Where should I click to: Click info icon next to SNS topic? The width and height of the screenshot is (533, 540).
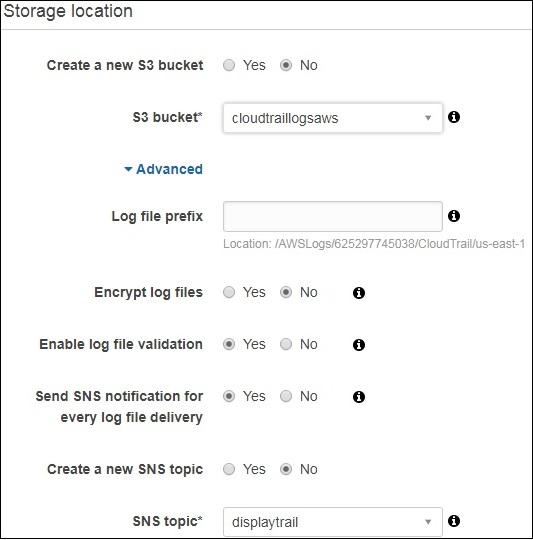(454, 521)
